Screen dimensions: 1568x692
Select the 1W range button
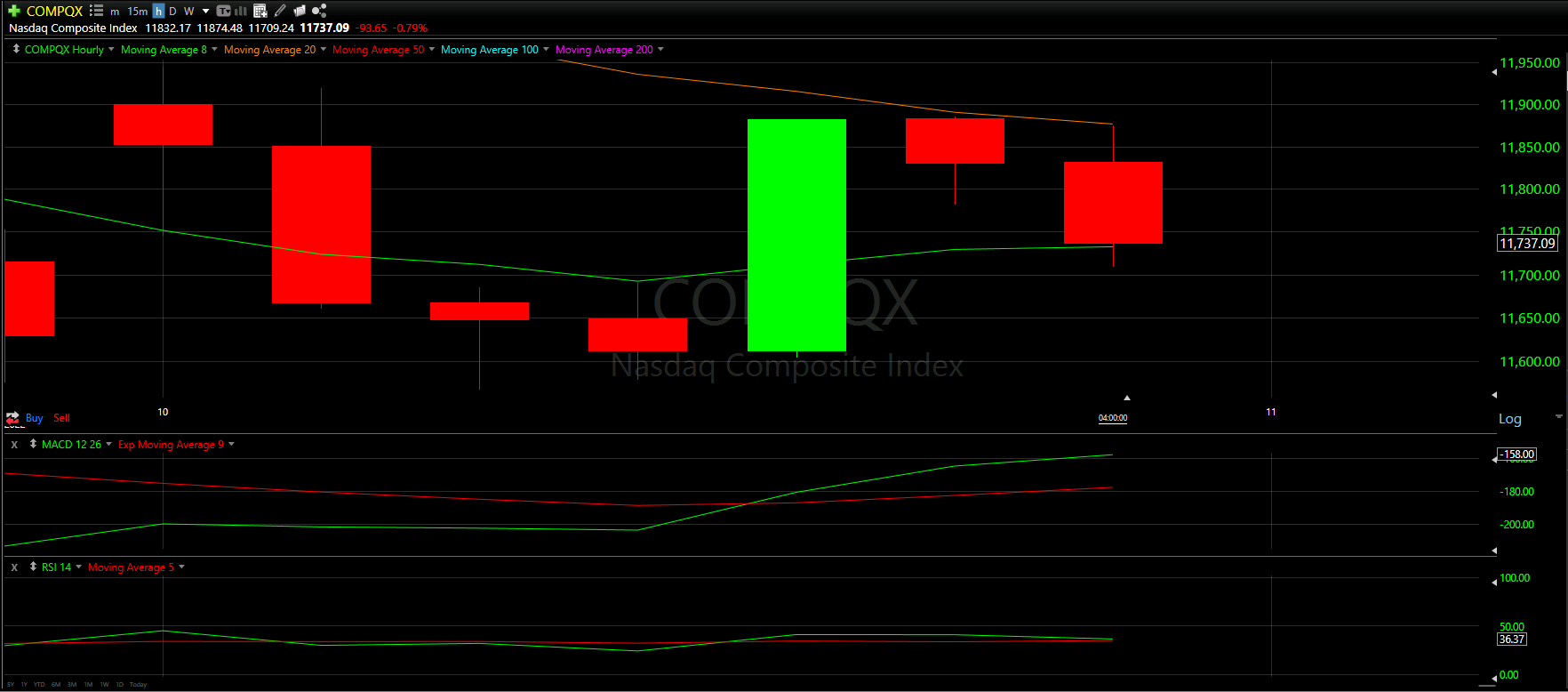coord(104,684)
